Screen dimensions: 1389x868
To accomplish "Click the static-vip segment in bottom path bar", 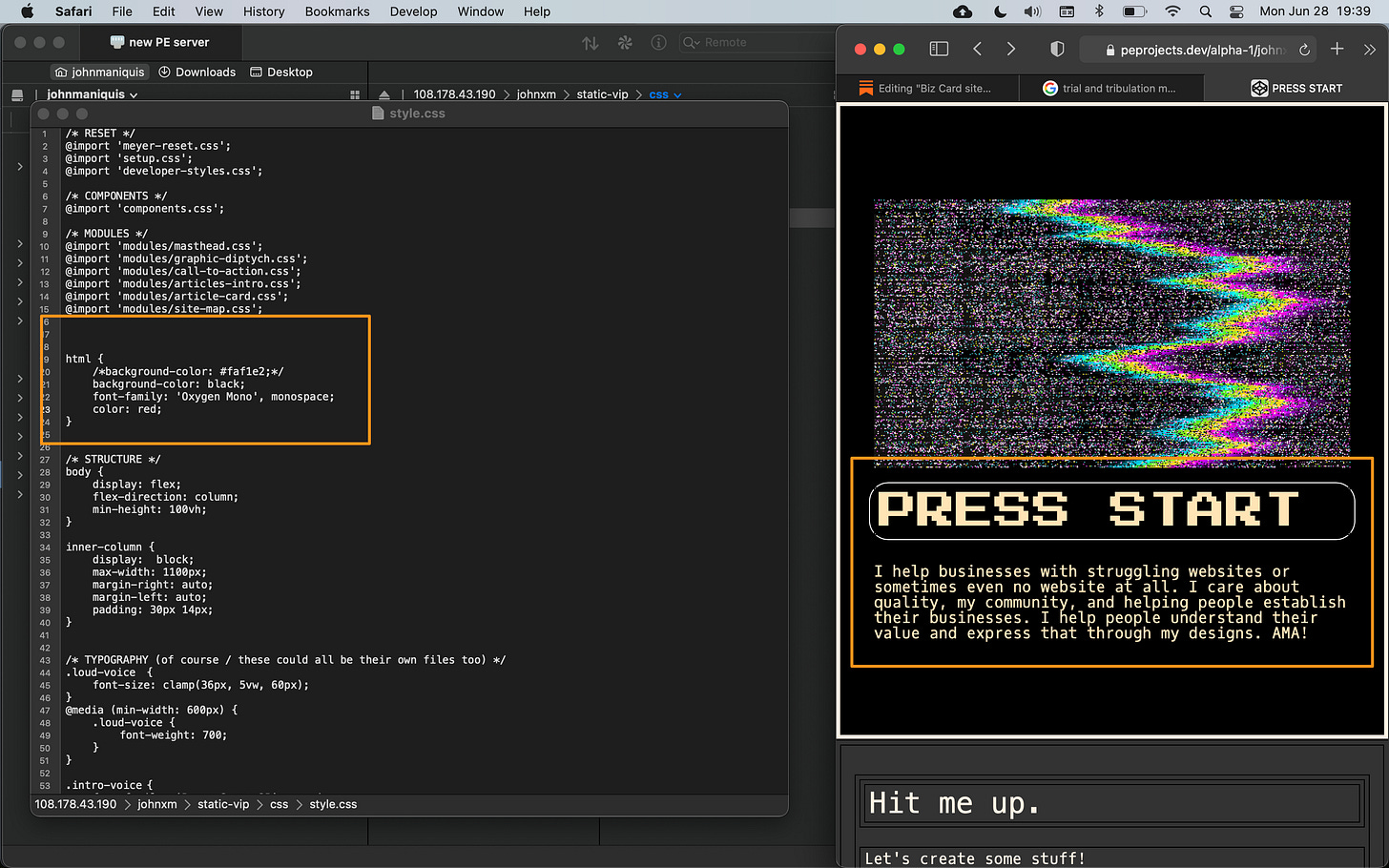I will pos(223,804).
